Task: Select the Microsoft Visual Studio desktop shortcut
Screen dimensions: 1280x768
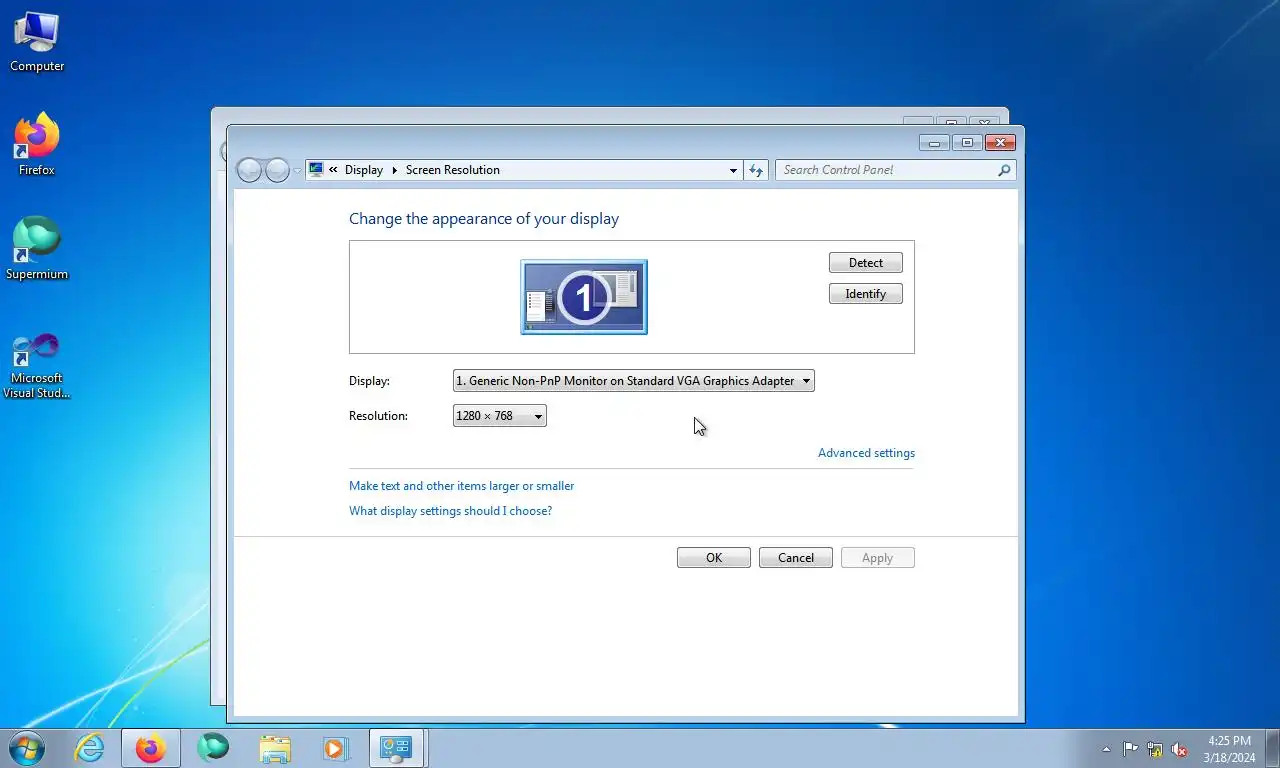Action: [37, 365]
